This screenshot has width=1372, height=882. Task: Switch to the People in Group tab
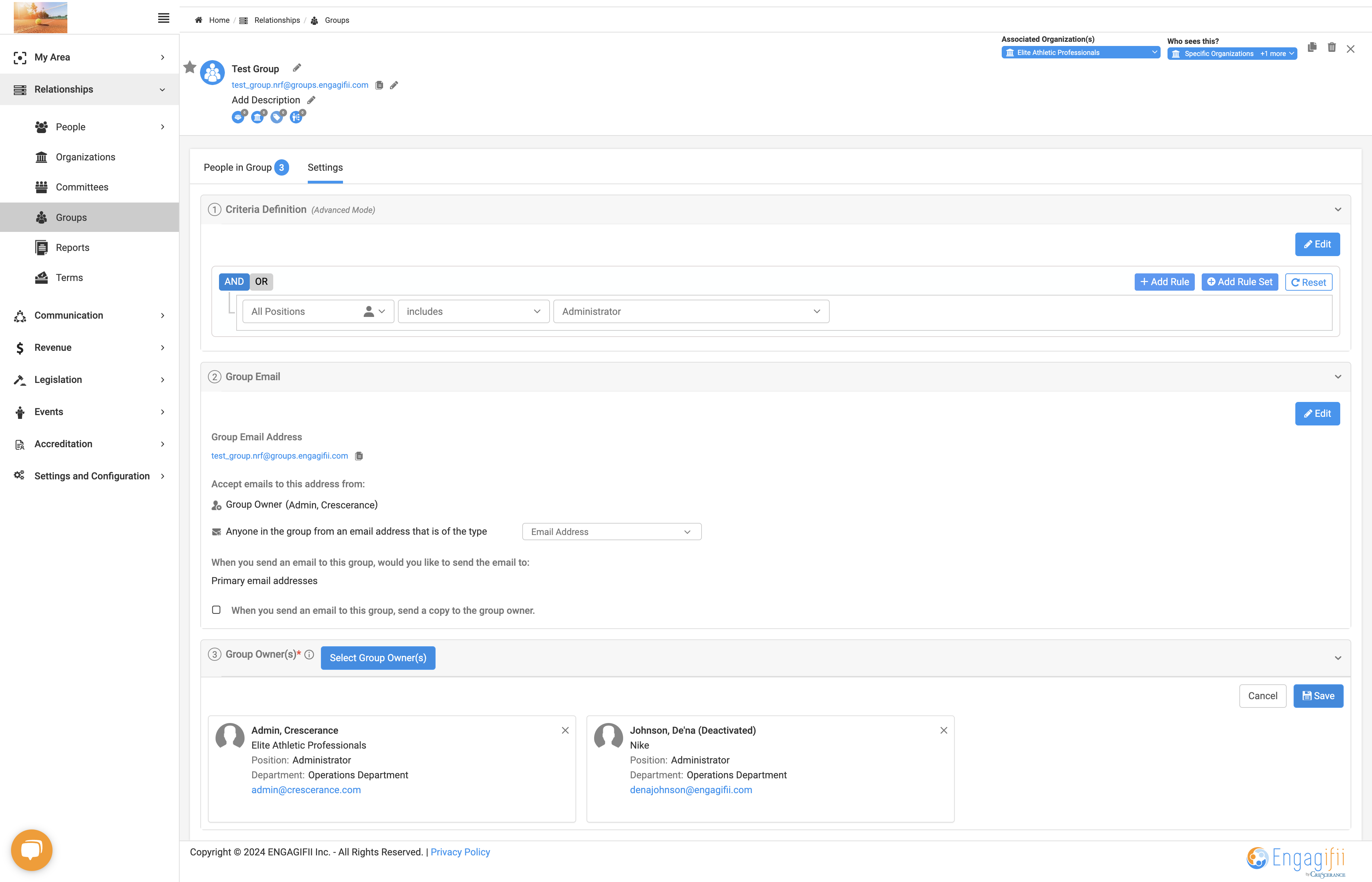point(246,167)
